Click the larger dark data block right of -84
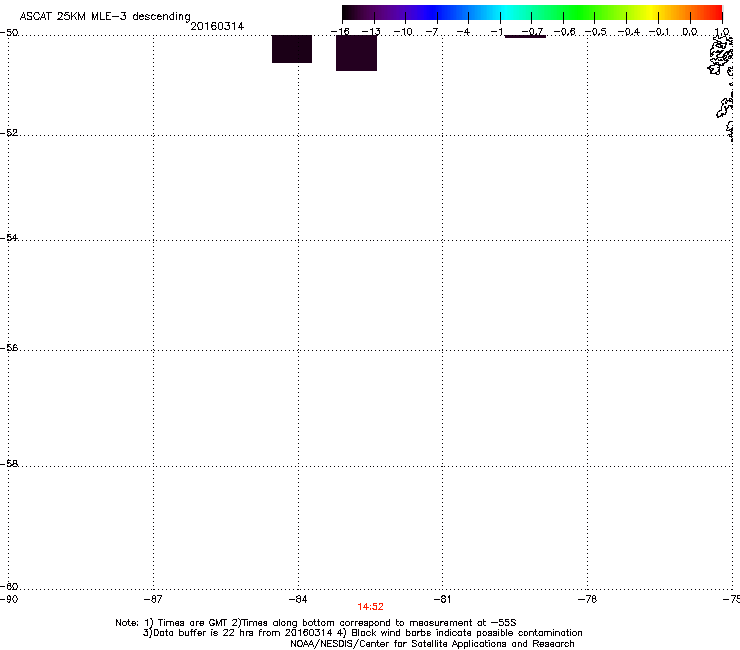 click(356, 53)
